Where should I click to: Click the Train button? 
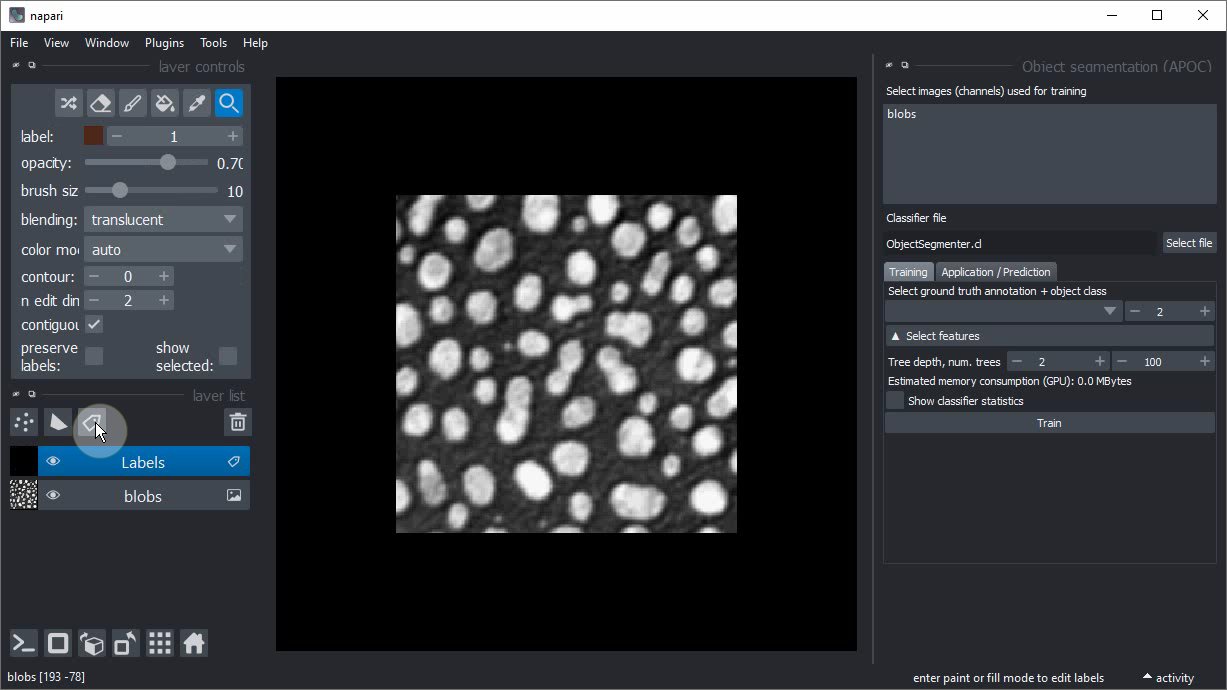1049,423
